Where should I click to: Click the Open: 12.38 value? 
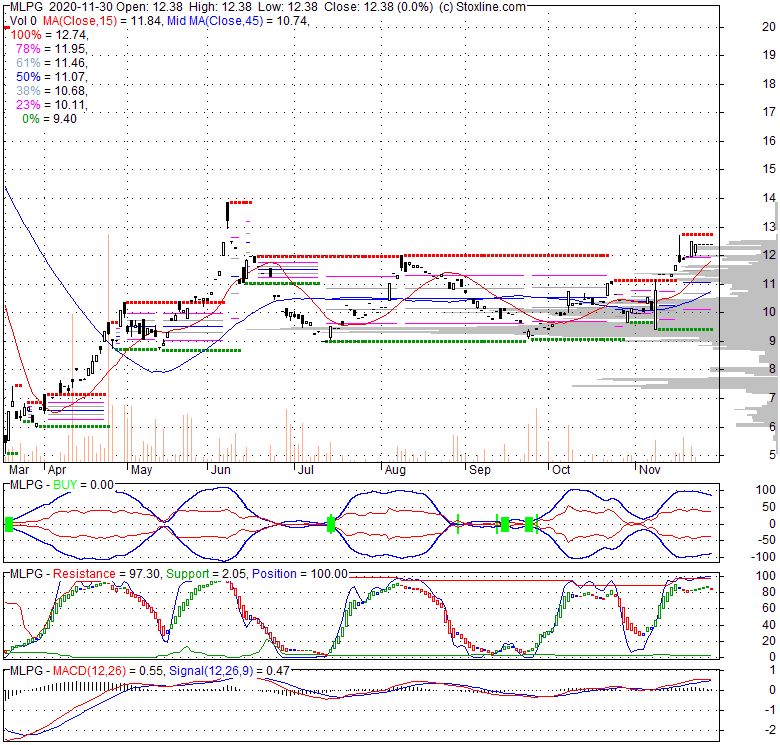tap(150, 7)
